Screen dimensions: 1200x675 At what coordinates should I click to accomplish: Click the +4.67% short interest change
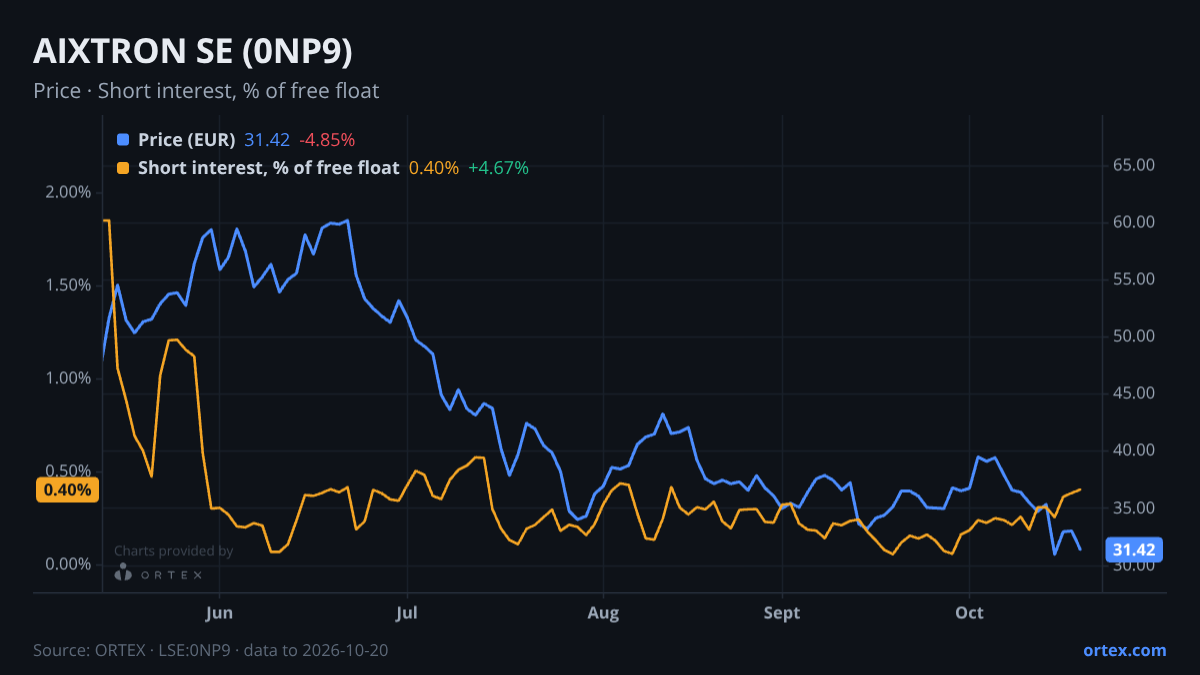click(x=498, y=168)
